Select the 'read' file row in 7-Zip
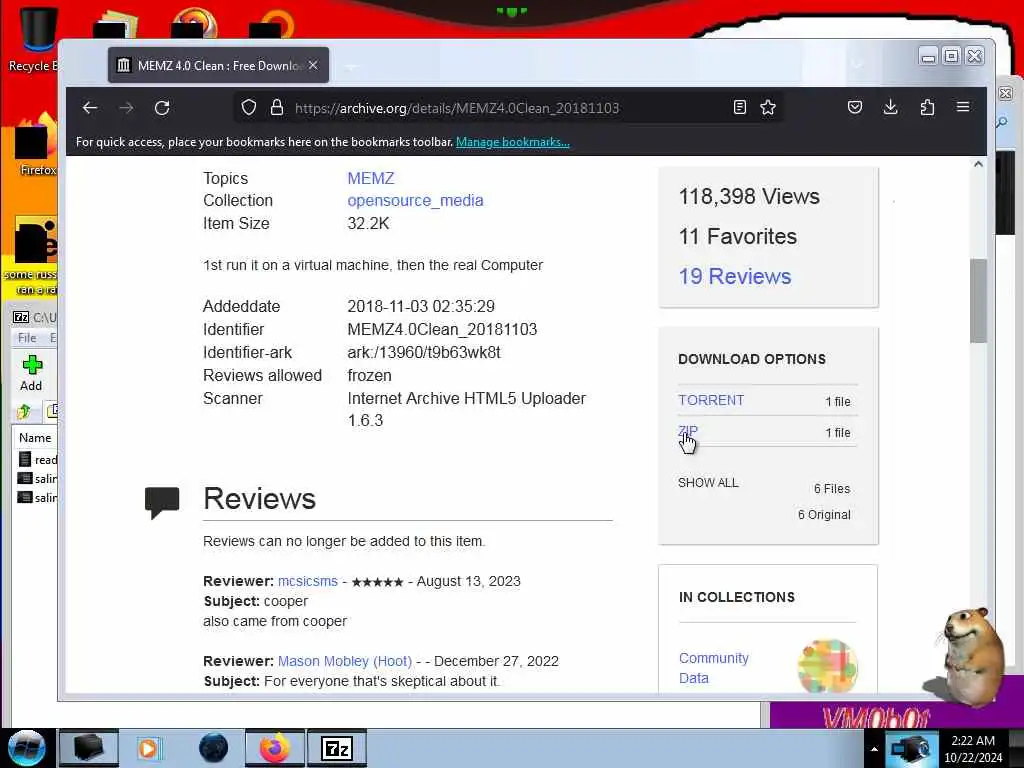Image resolution: width=1024 pixels, height=768 pixels. pyautogui.click(x=37, y=460)
